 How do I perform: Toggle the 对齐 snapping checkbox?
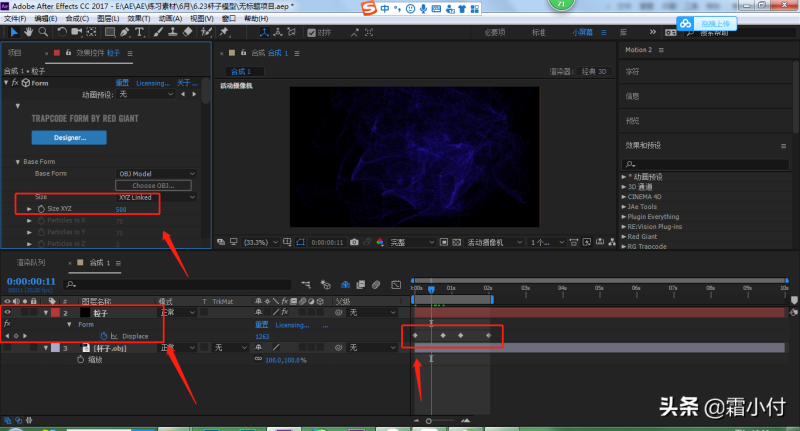pos(310,32)
